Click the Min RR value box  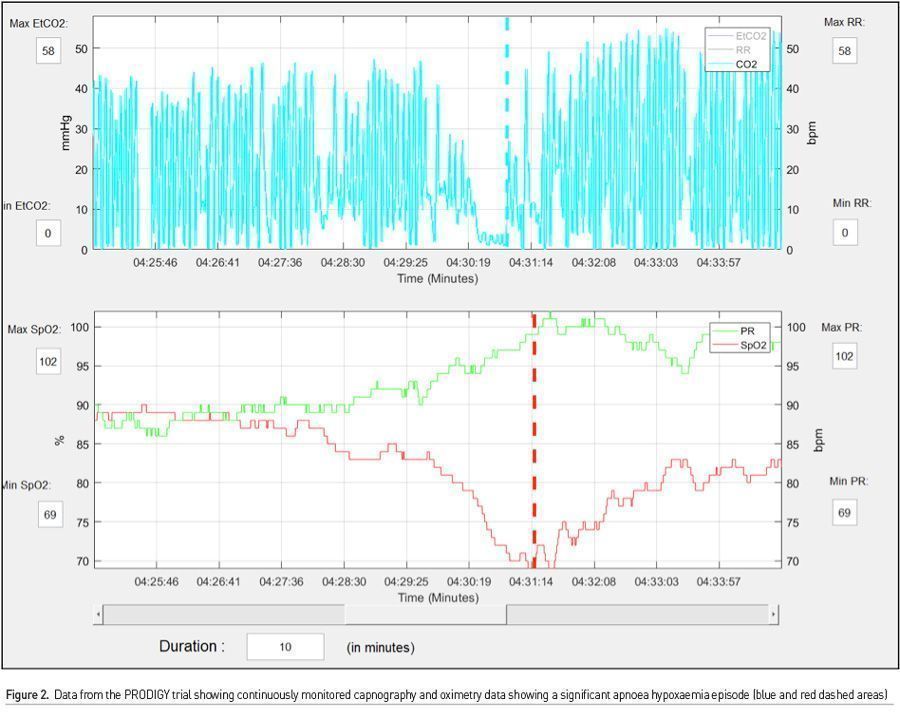(845, 233)
